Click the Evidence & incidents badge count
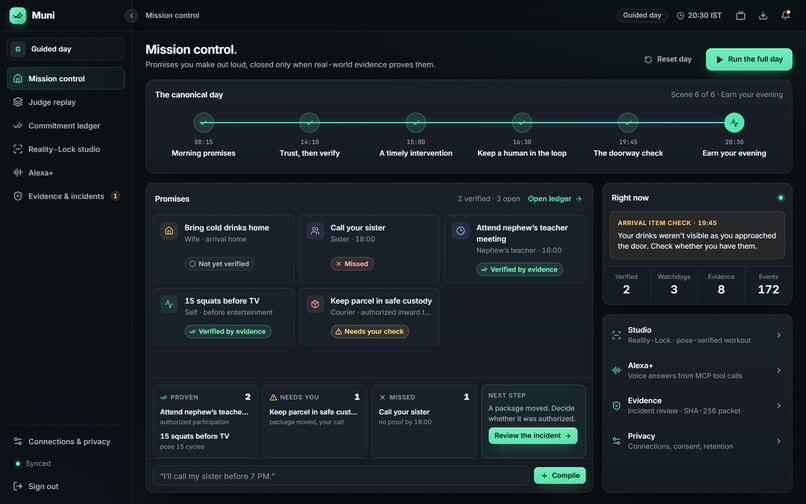Viewport: 806px width, 504px height. (115, 196)
